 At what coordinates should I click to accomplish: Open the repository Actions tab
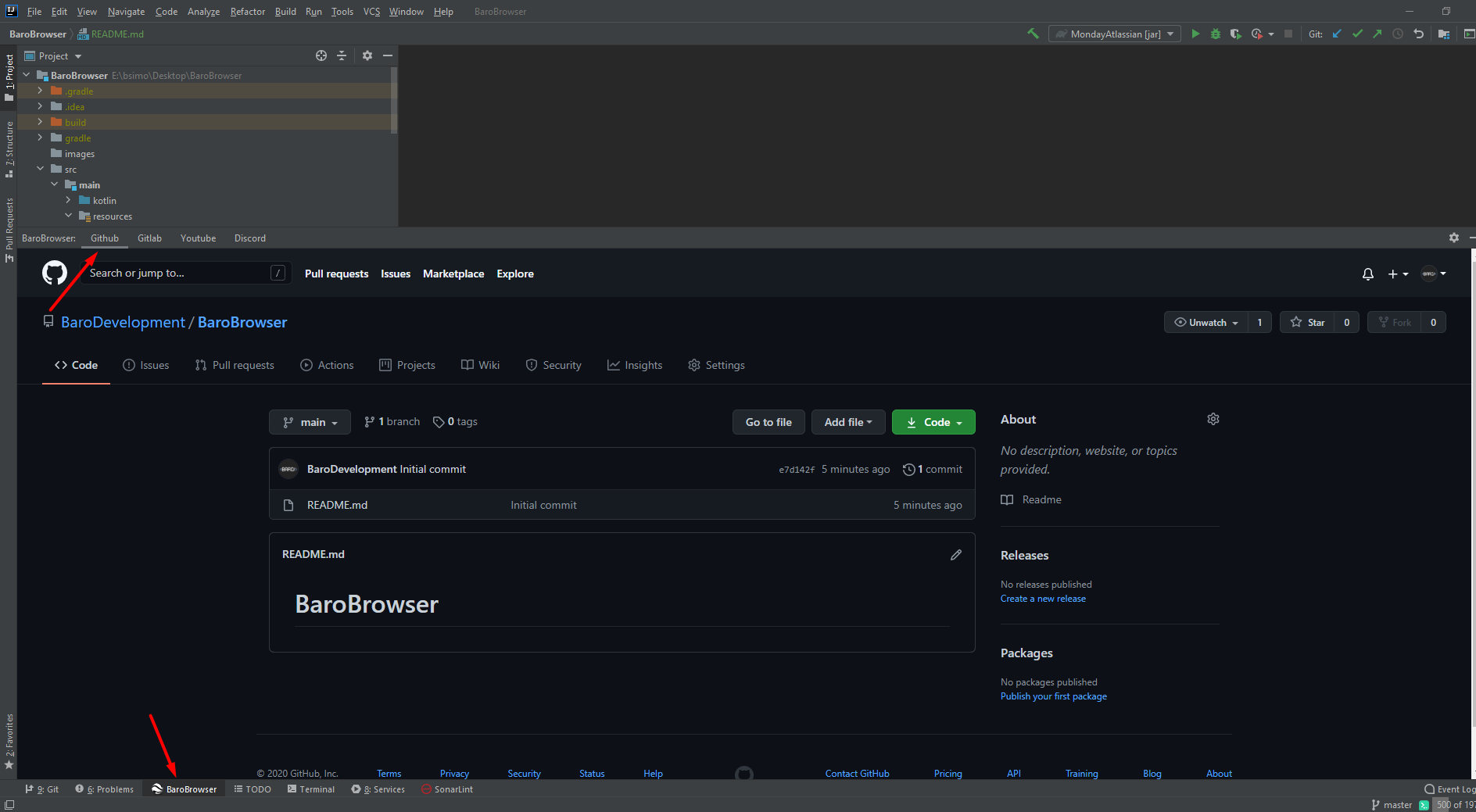(x=328, y=365)
